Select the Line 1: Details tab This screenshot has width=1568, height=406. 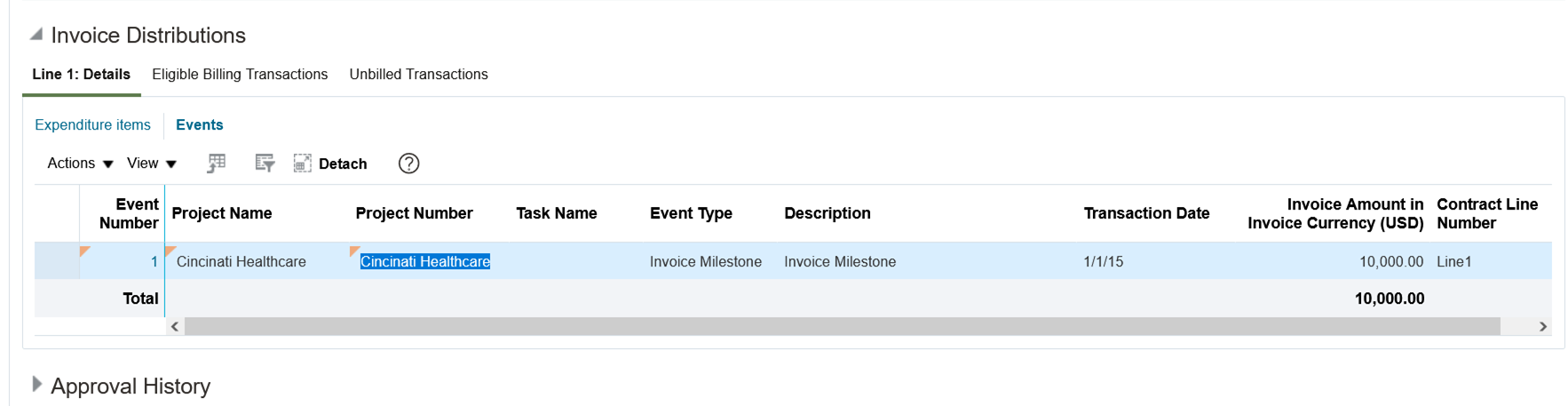point(82,75)
